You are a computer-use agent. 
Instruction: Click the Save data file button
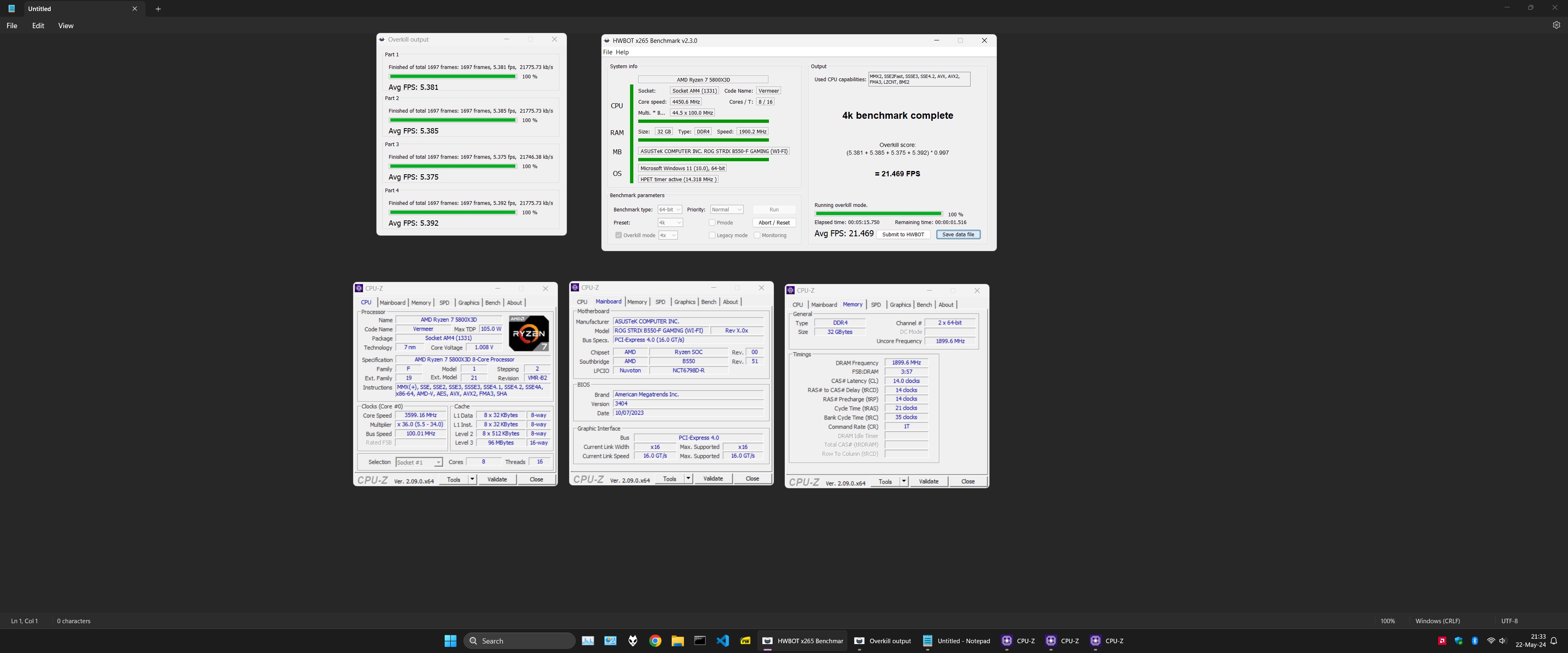[958, 234]
